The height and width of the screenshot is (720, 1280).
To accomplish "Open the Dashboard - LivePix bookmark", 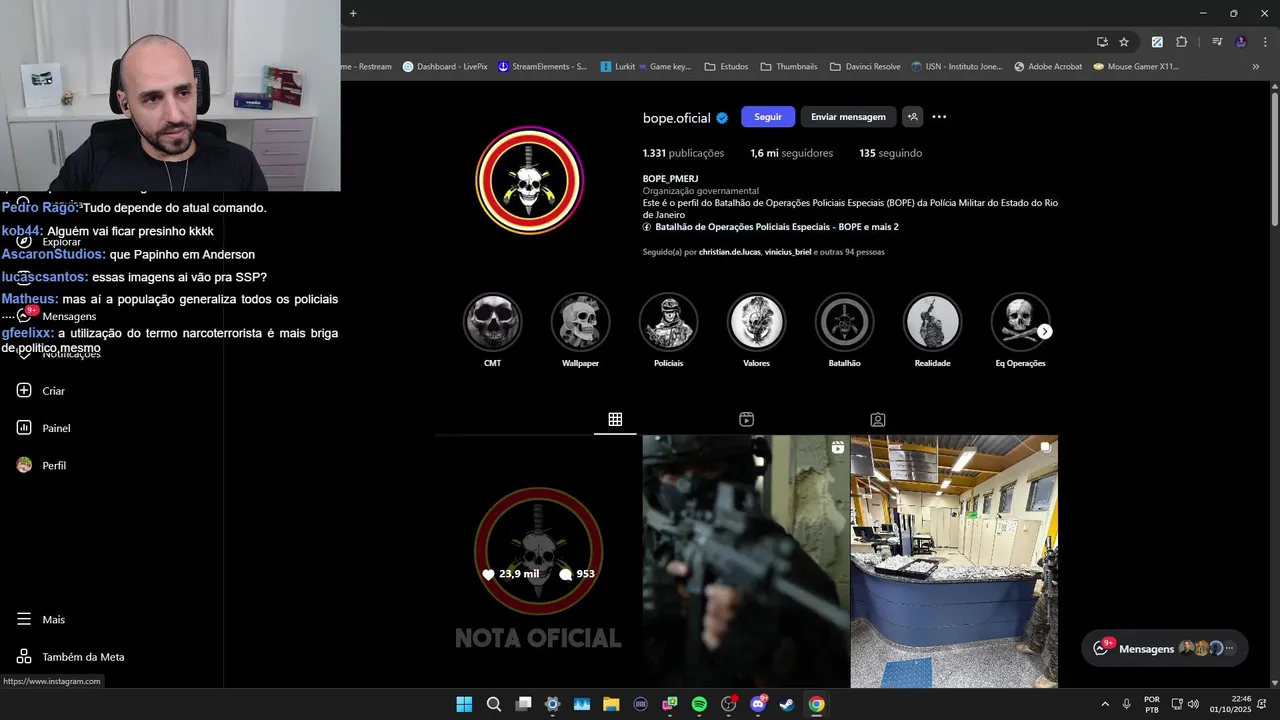I will click(x=445, y=67).
